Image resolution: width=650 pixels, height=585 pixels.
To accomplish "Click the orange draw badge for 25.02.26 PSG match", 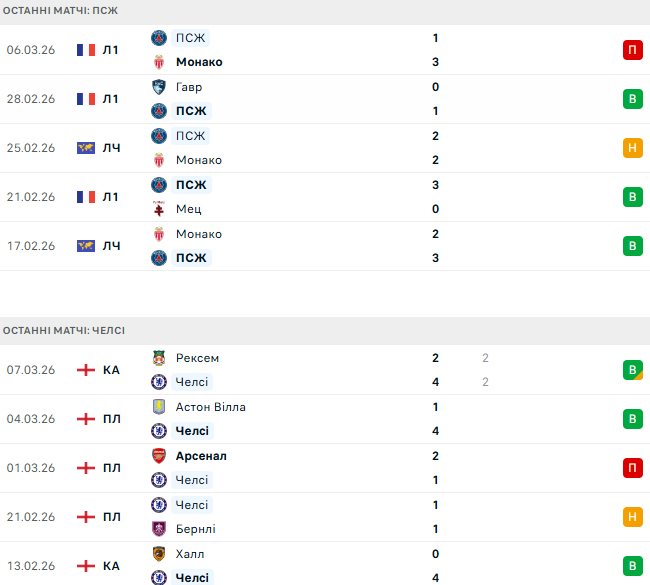I will pos(632,148).
